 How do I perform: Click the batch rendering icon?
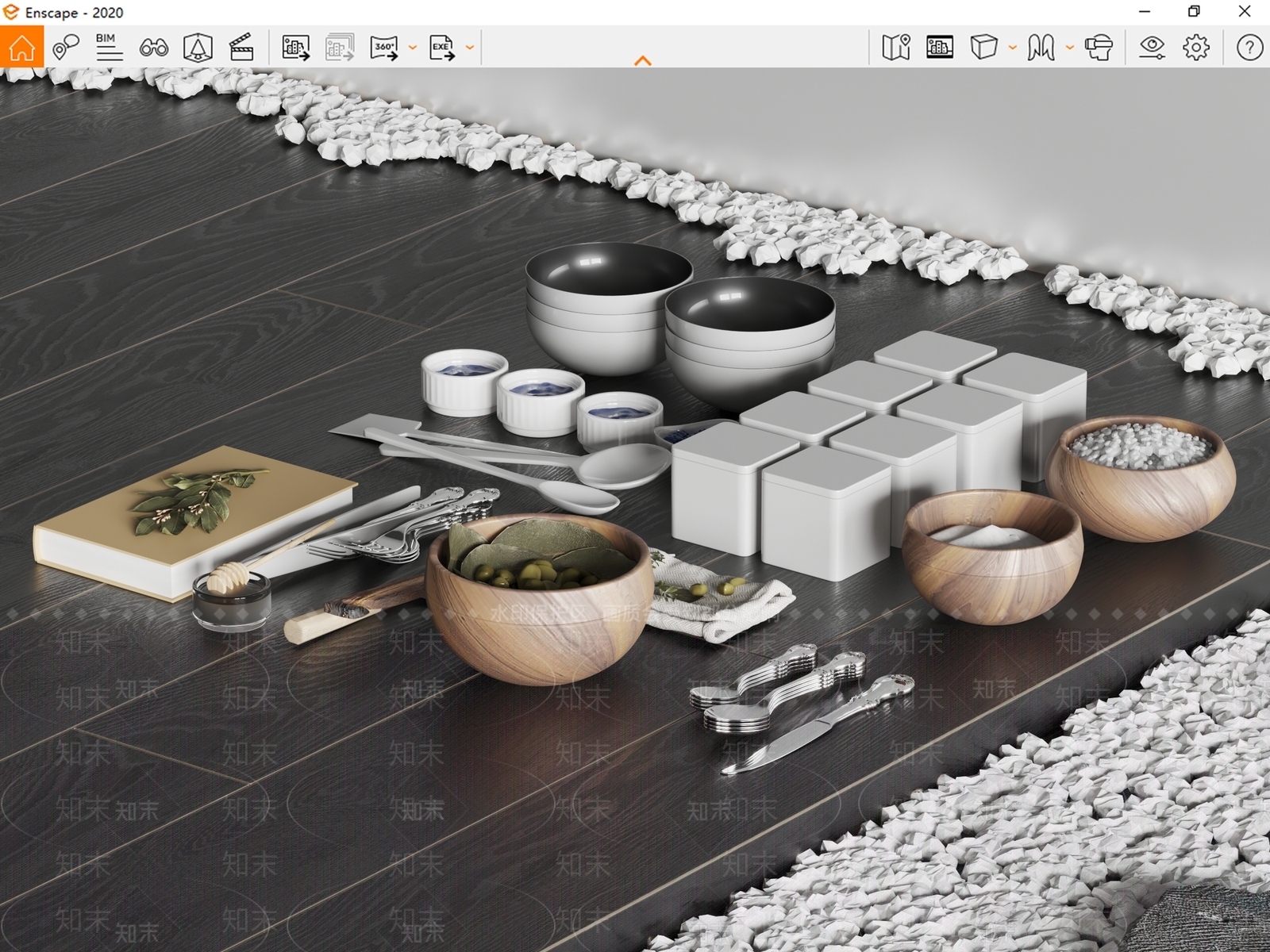[340, 48]
